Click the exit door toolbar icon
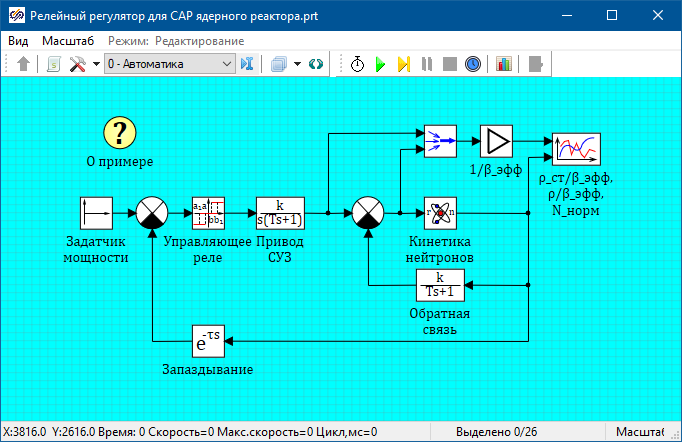Image resolution: width=682 pixels, height=442 pixels. pos(537,64)
